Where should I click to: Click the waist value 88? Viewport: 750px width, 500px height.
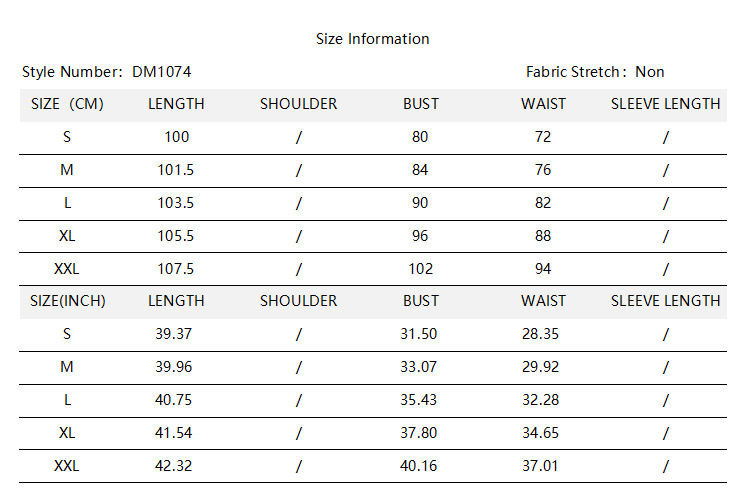tap(543, 236)
